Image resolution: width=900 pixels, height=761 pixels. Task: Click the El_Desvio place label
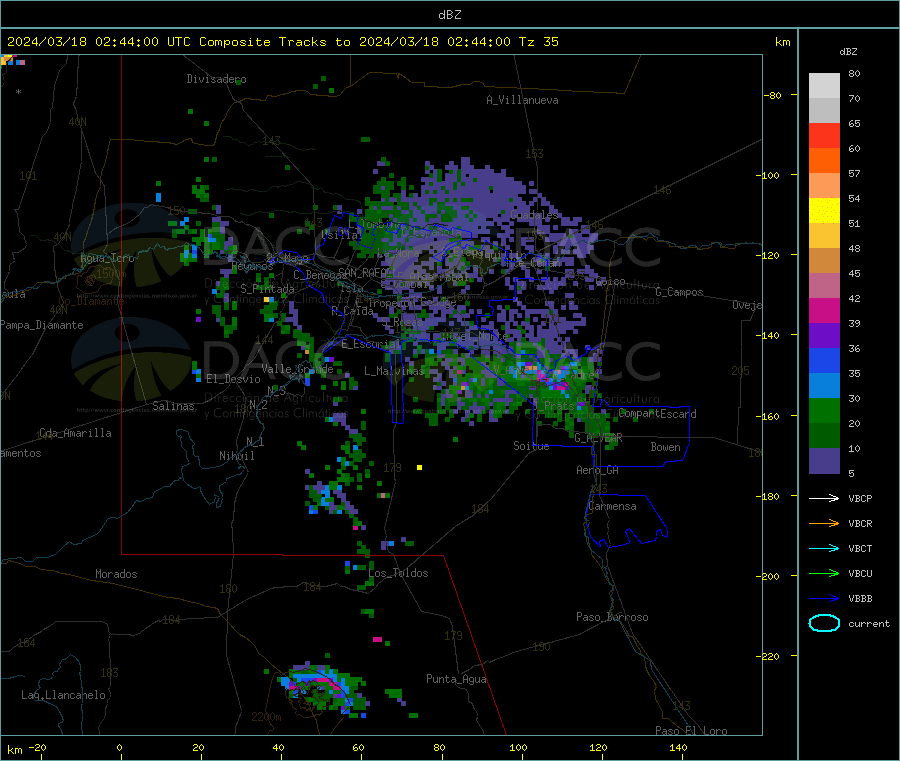pos(233,379)
